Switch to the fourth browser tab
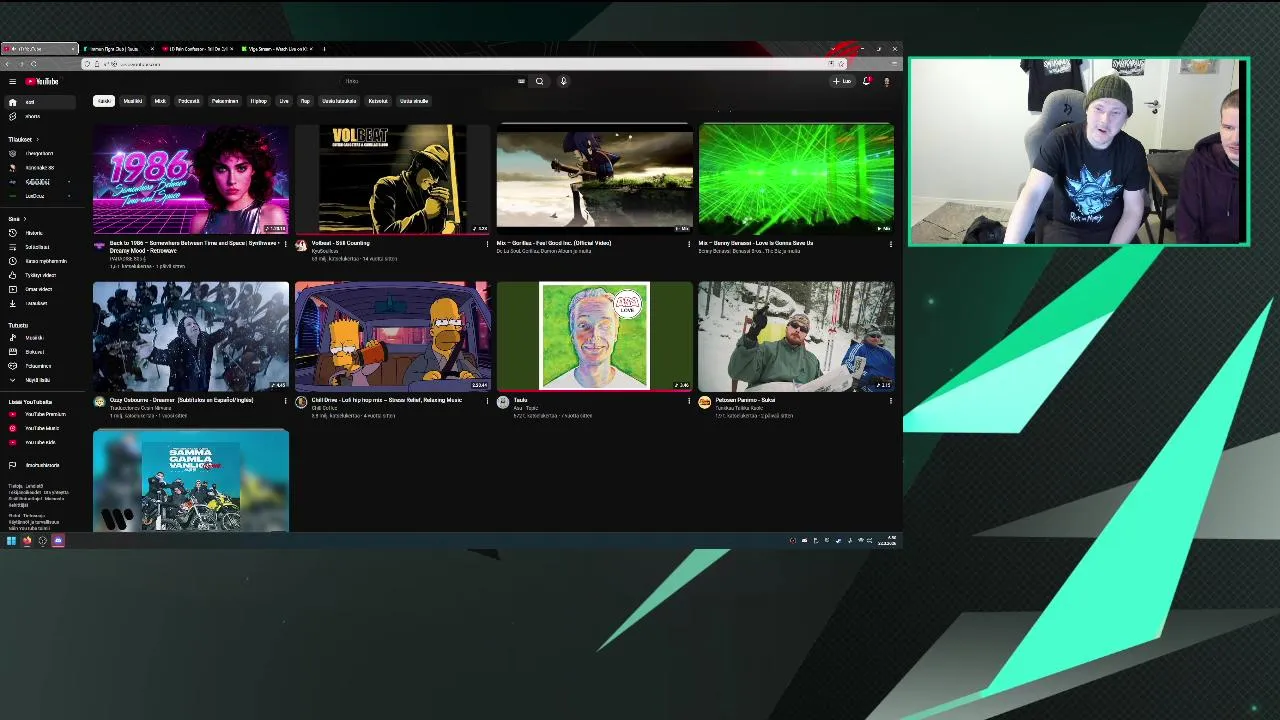Image resolution: width=1280 pixels, height=720 pixels. 278,49
